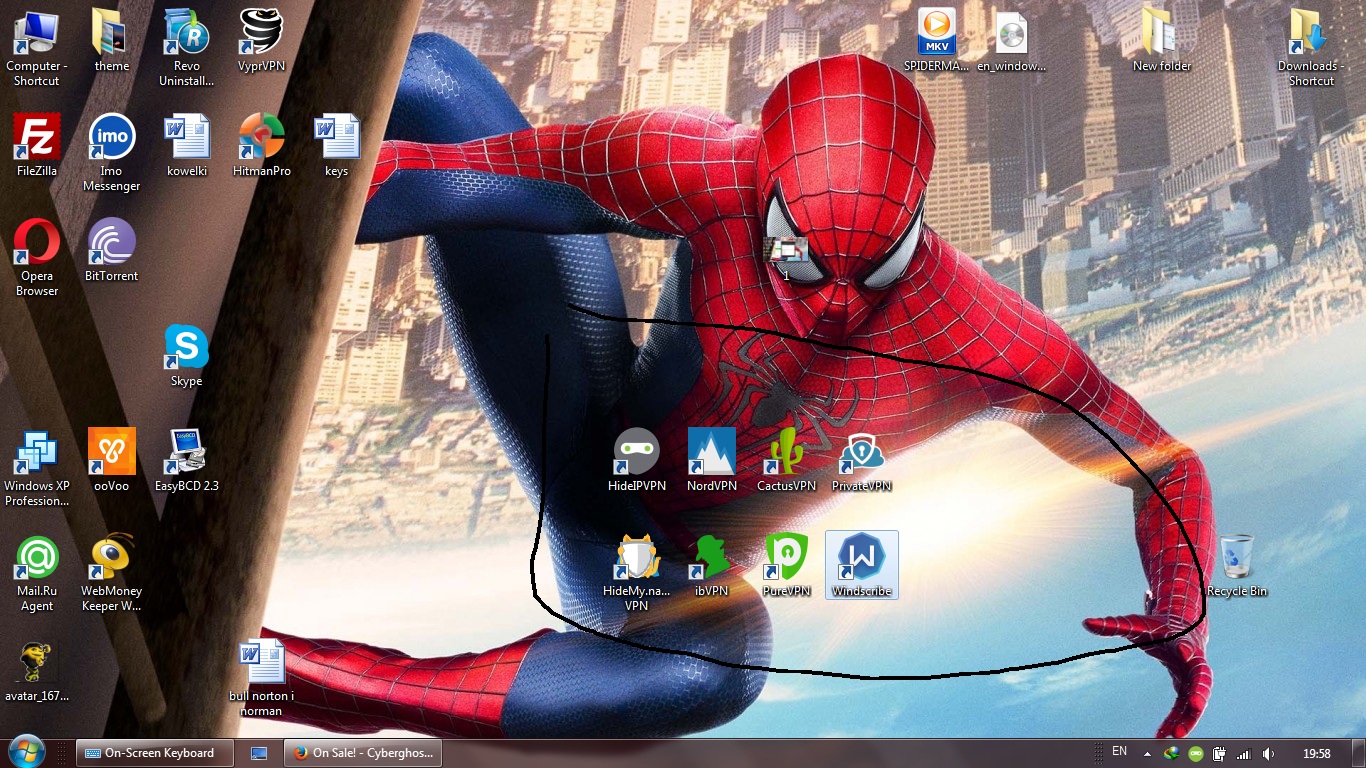Switch to Firefox Cyberghost taskbar window

pyautogui.click(x=363, y=753)
